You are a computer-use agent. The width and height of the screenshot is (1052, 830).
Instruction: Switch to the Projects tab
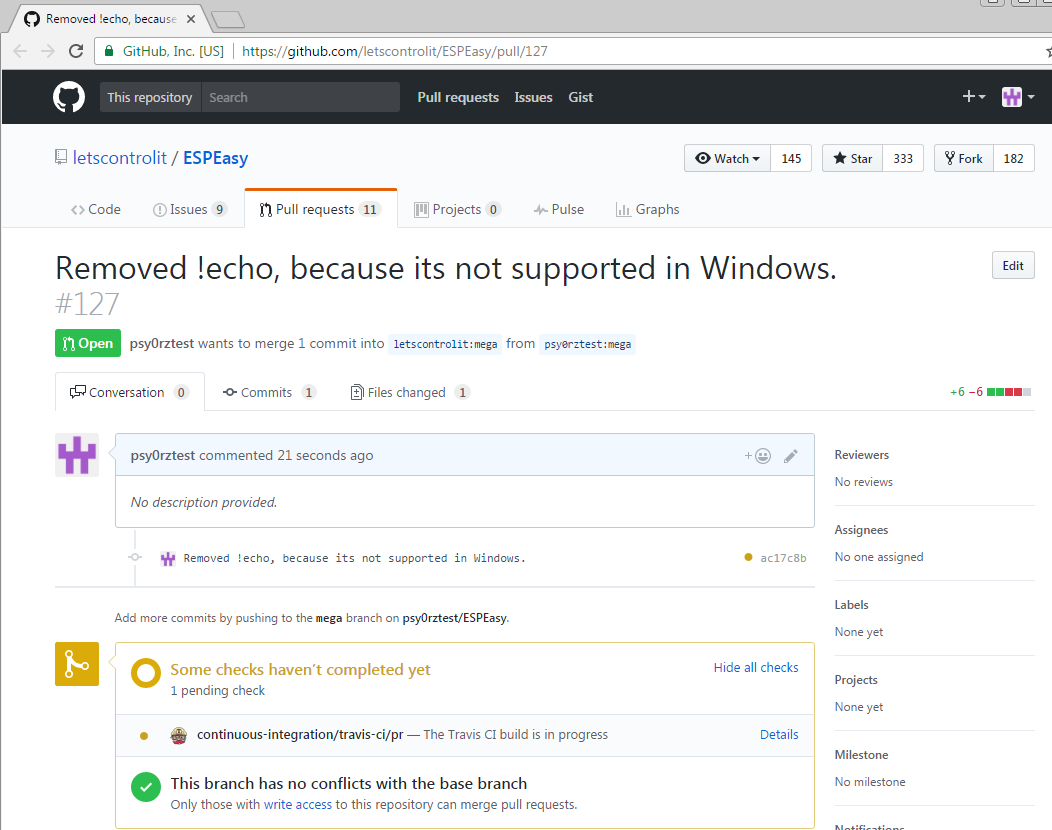pos(458,209)
